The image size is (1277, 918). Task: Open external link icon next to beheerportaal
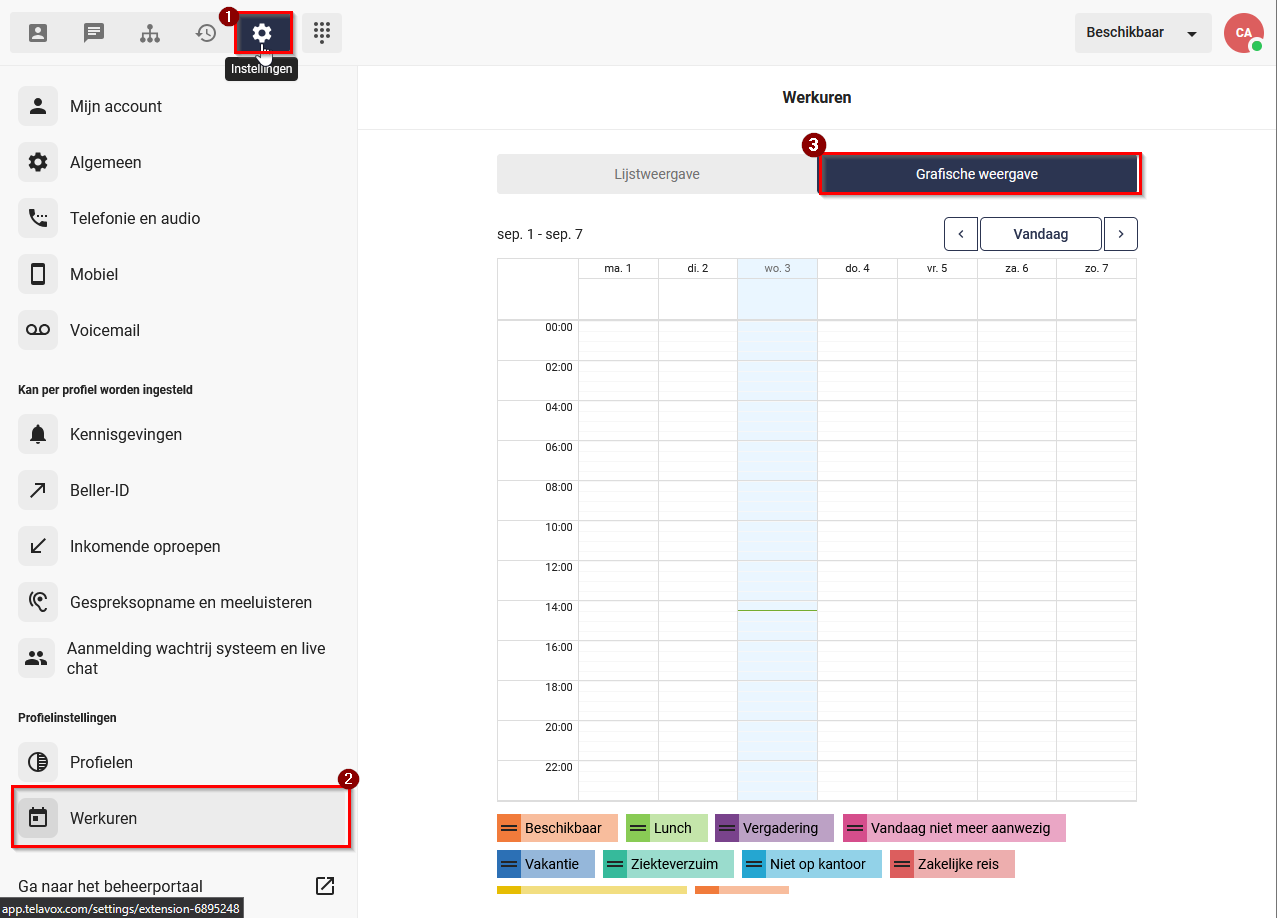pos(325,886)
